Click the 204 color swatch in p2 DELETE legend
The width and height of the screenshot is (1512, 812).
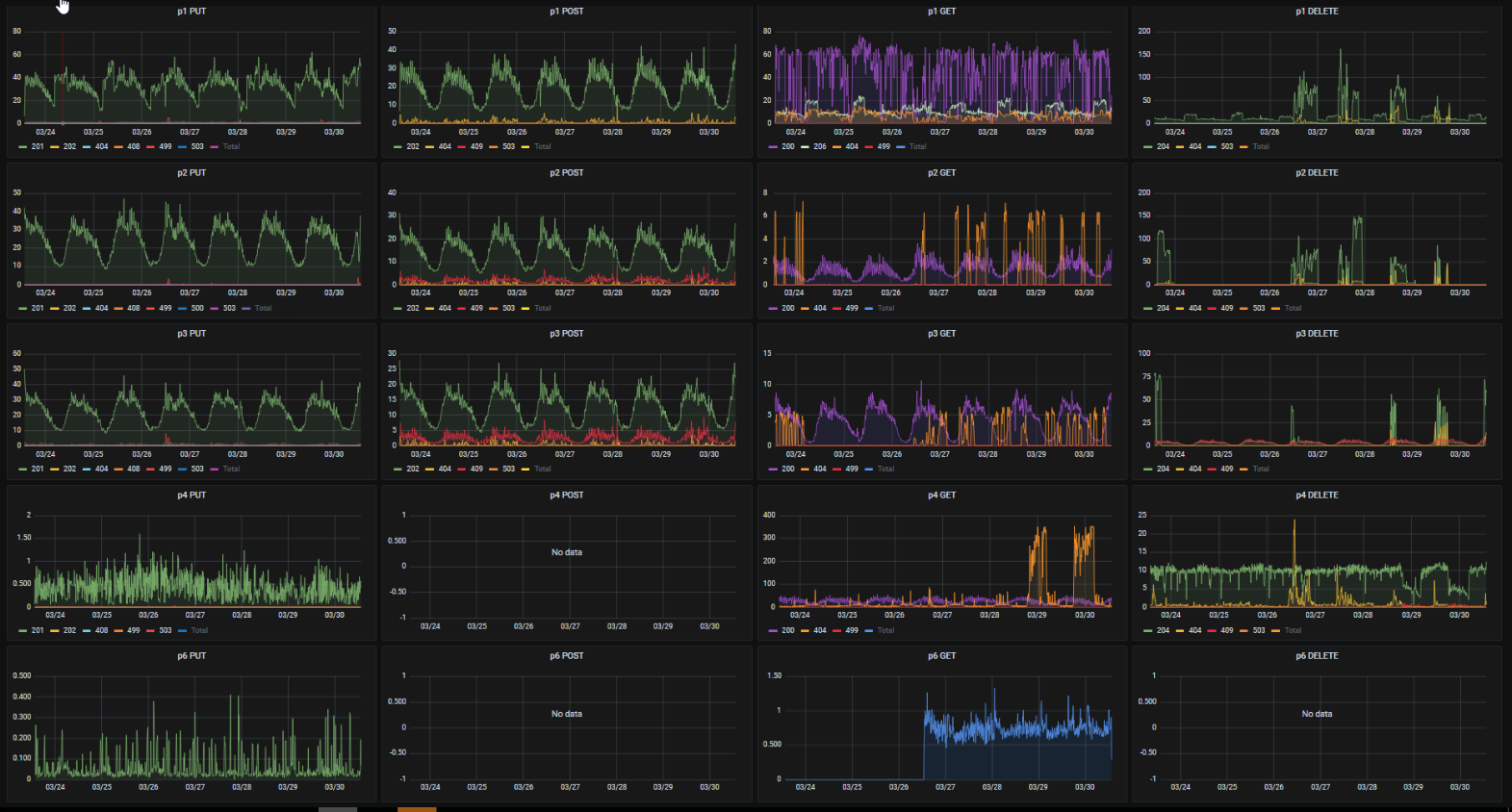click(x=1147, y=309)
